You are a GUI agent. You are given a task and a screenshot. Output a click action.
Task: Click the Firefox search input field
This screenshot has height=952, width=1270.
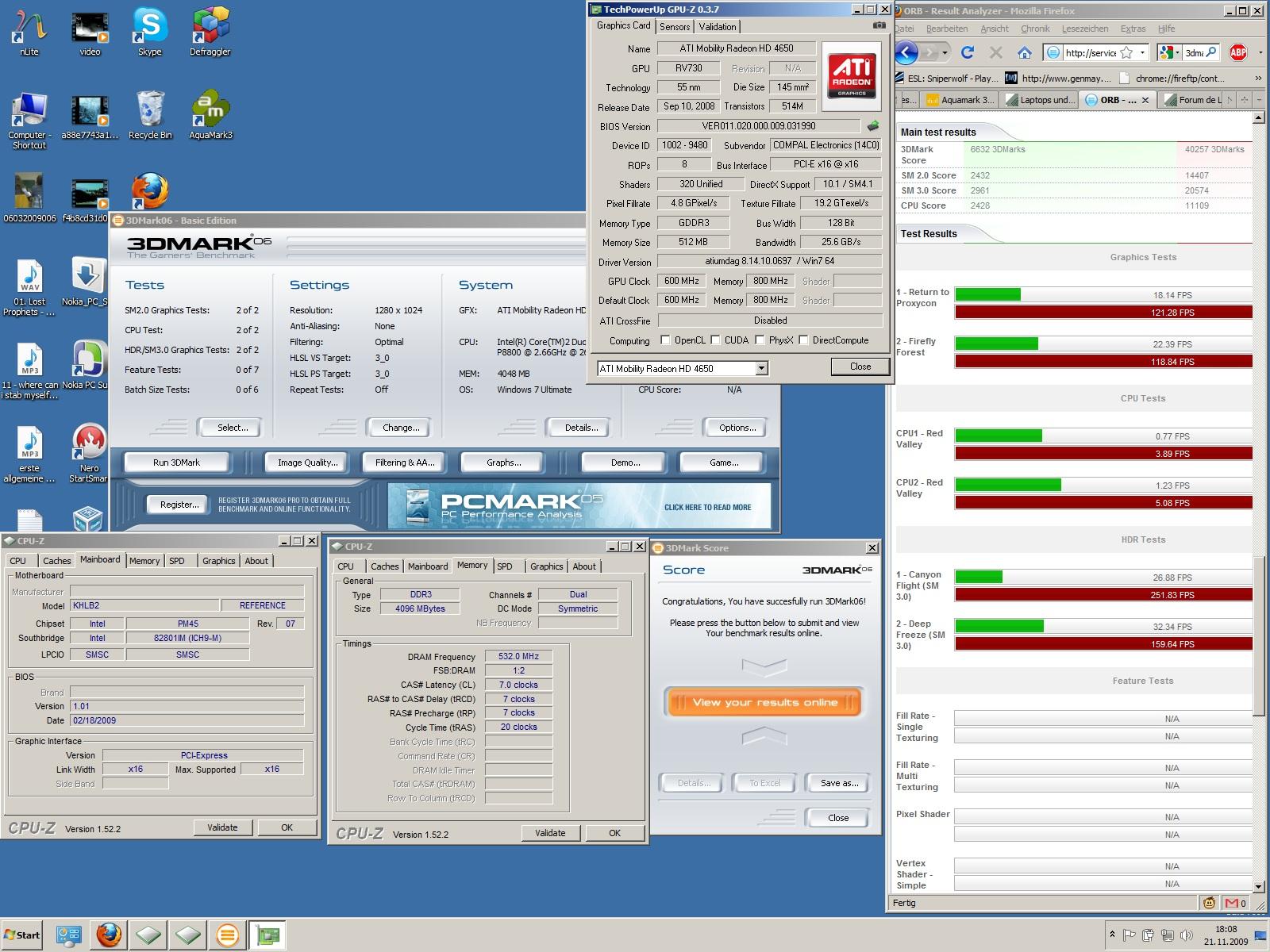(1194, 52)
